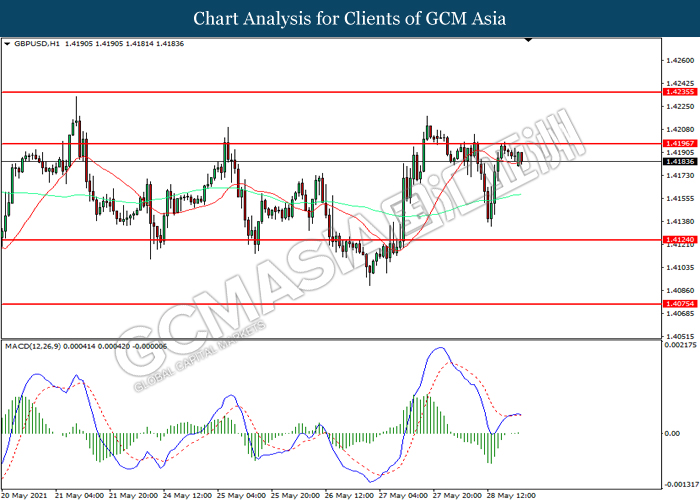Select the 1.41967 red price label

pyautogui.click(x=679, y=143)
